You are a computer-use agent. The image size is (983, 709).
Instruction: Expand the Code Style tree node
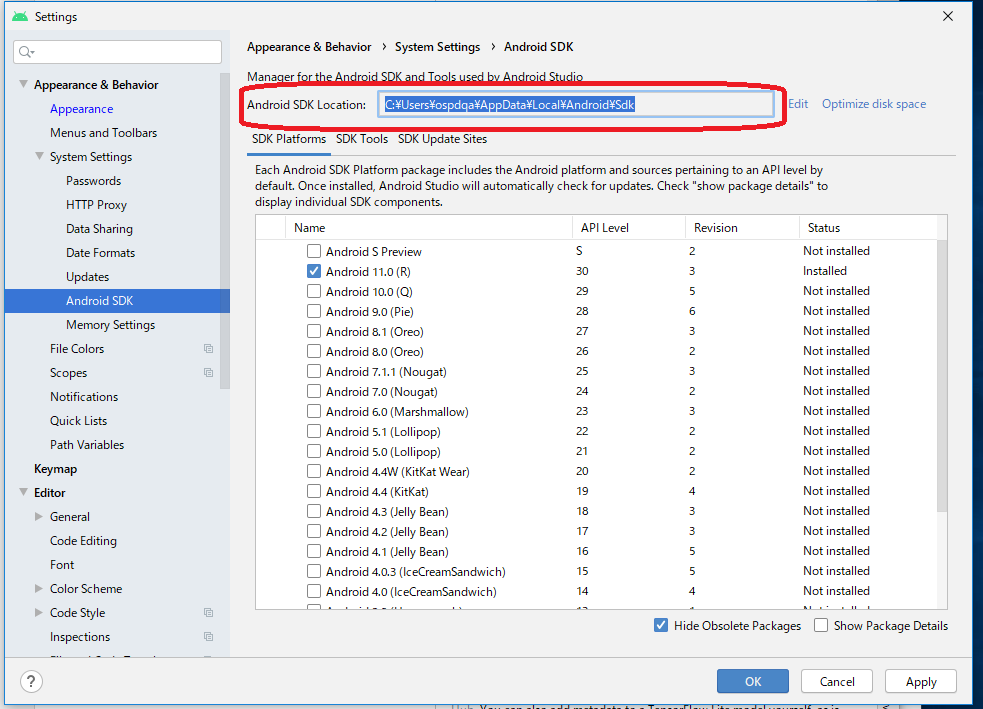39,612
